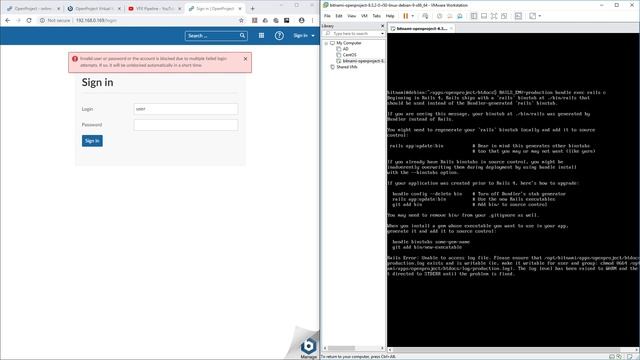Image resolution: width=640 pixels, height=360 pixels.
Task: Open the Tabs menu in VMware
Action: 376,16
